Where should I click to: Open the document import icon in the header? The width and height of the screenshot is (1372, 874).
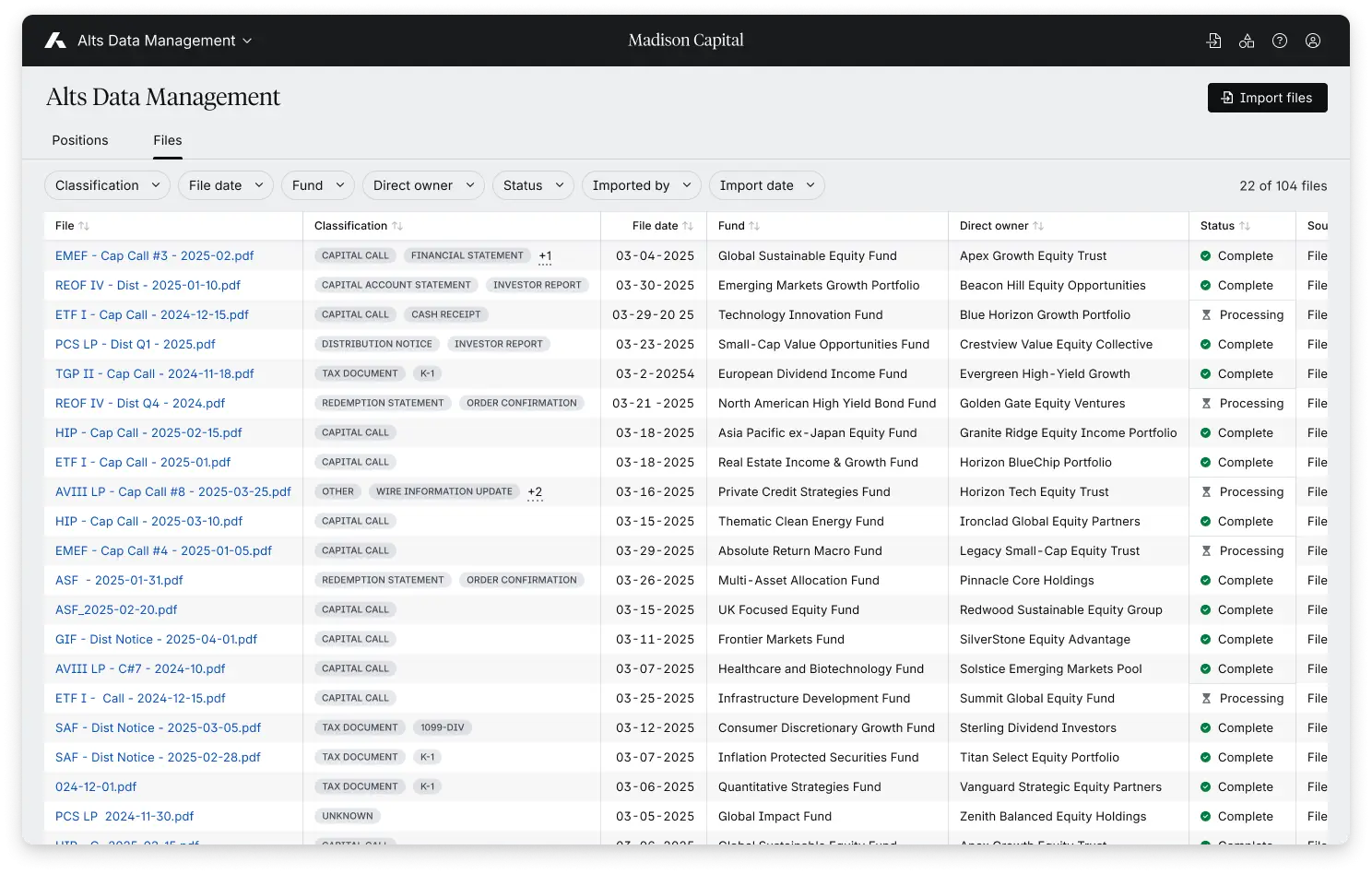coord(1213,41)
